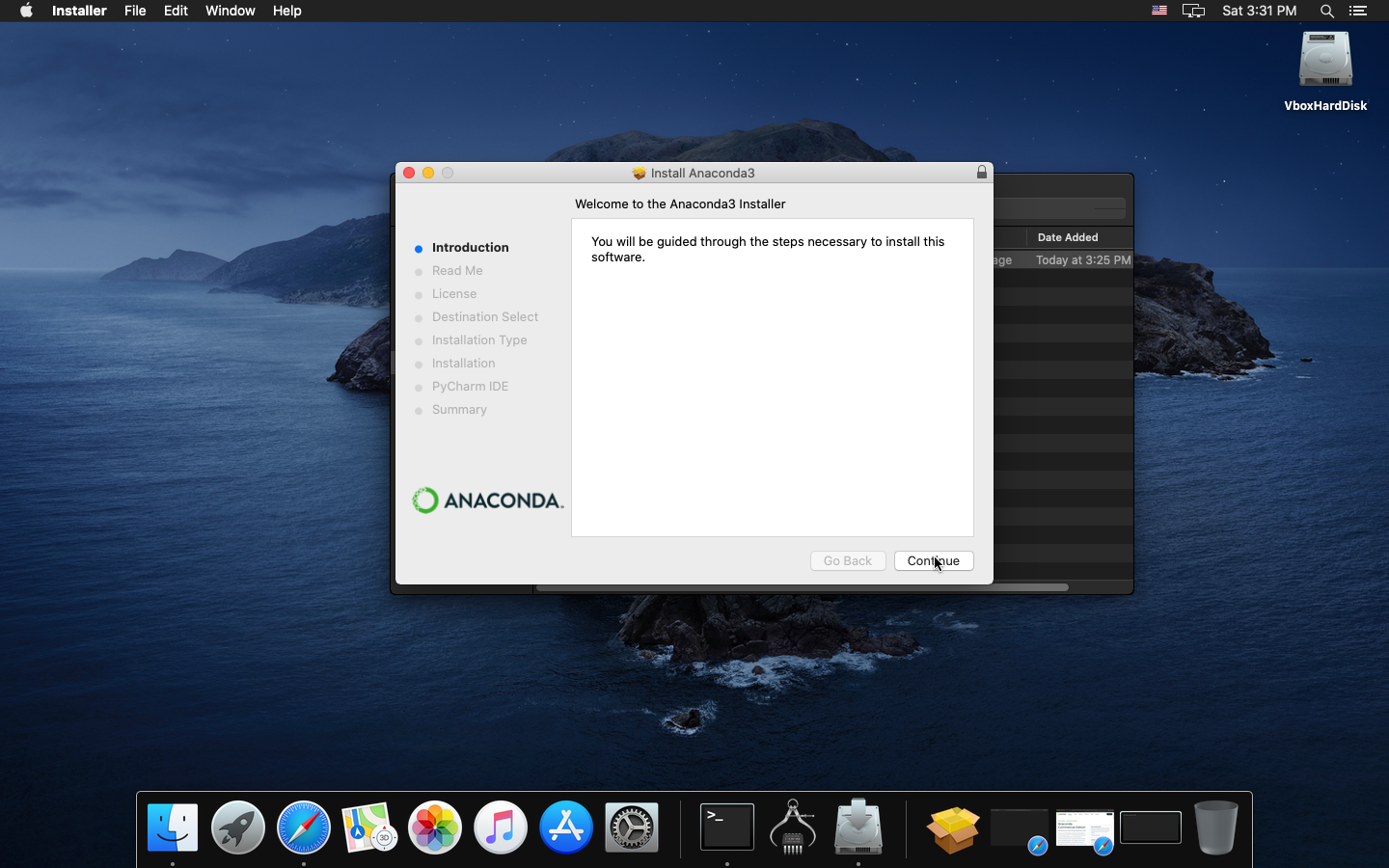
Task: Open System Preferences from the Dock
Action: tap(632, 827)
